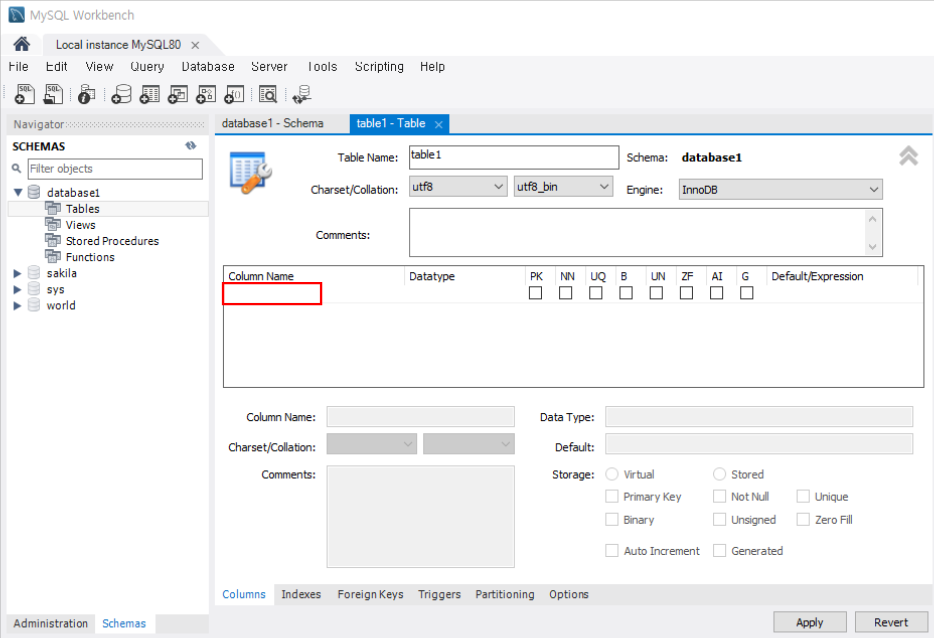The width and height of the screenshot is (934, 638).
Task: Open the Database menu
Action: tap(207, 66)
